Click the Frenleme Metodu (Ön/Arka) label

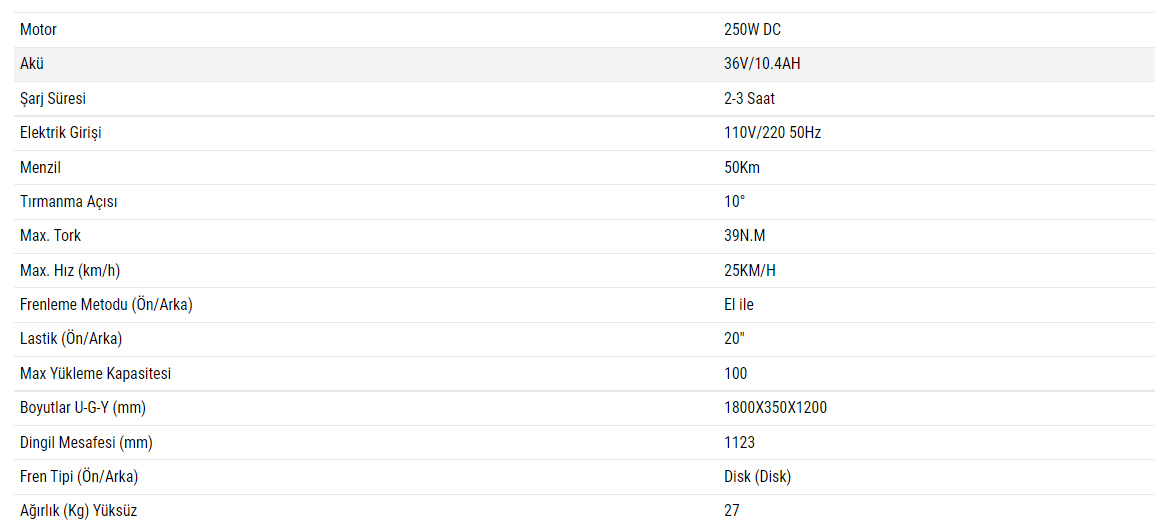pyautogui.click(x=106, y=304)
